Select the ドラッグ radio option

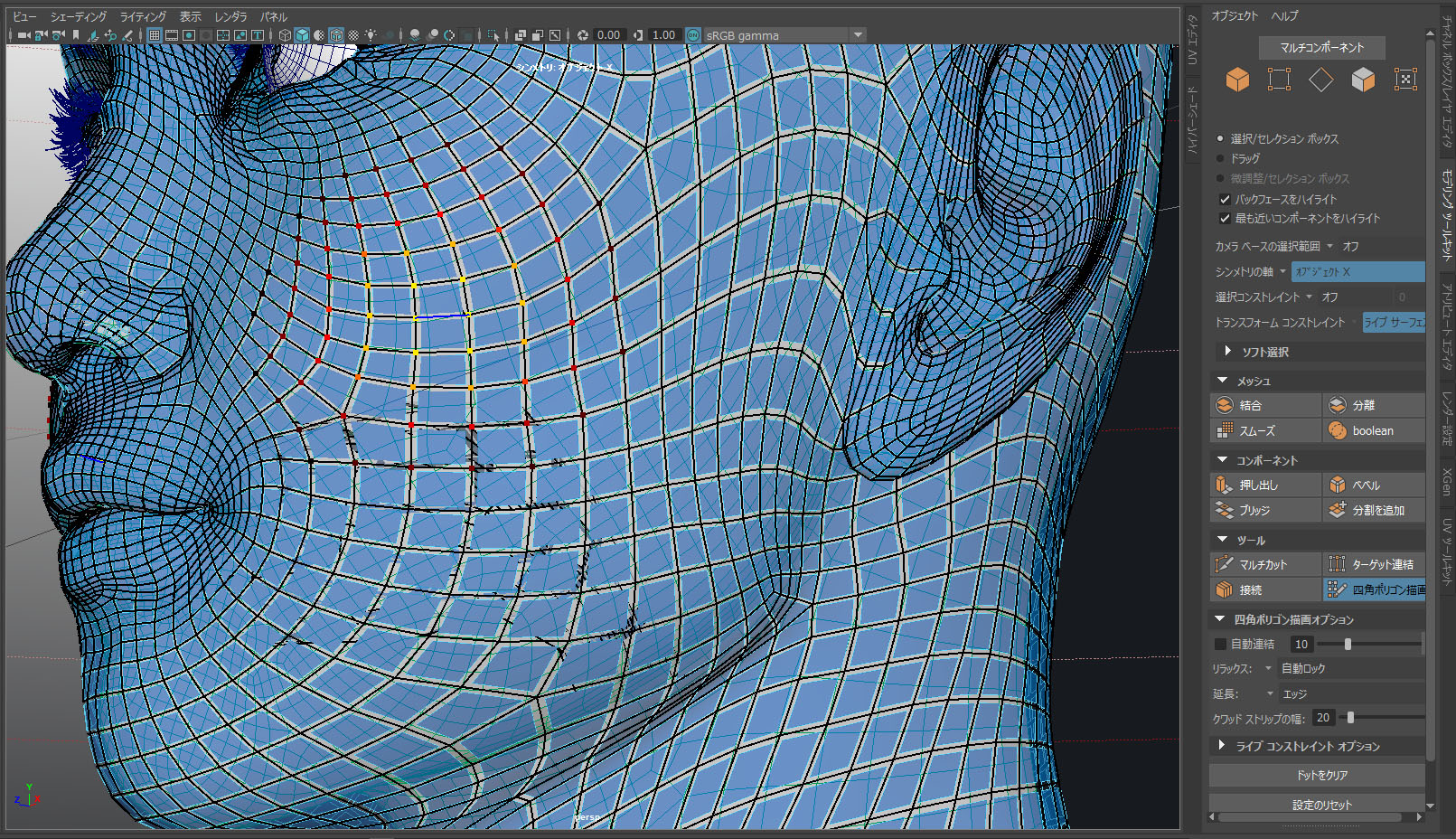[1220, 158]
